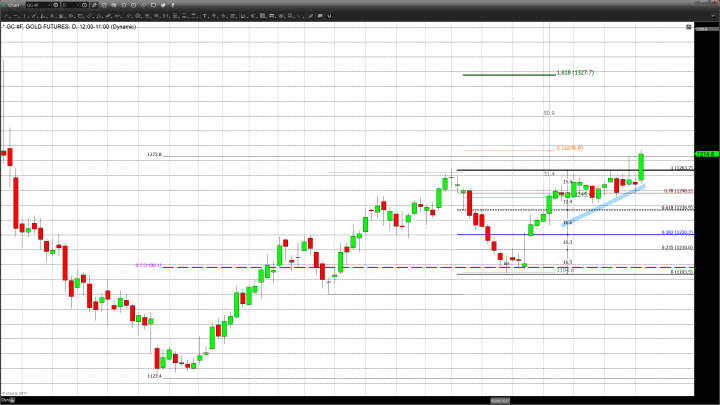Open the interval settings icon beside D

pyautogui.click(x=84, y=5)
